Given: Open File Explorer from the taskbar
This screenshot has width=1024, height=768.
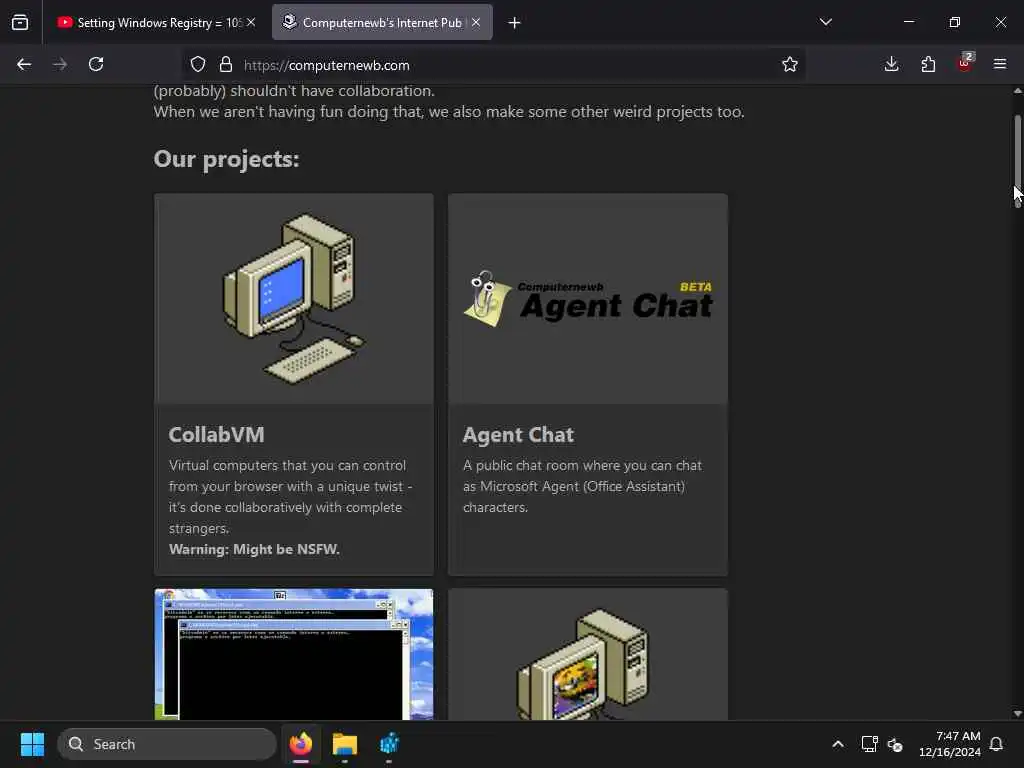Looking at the screenshot, I should click(345, 744).
